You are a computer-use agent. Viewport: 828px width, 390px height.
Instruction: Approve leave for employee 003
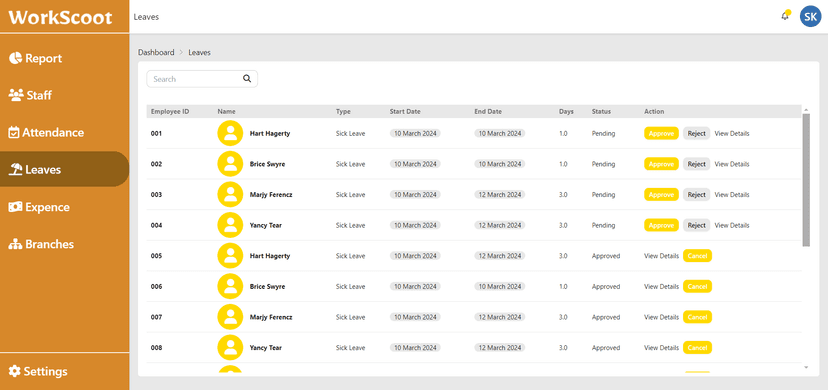click(661, 195)
